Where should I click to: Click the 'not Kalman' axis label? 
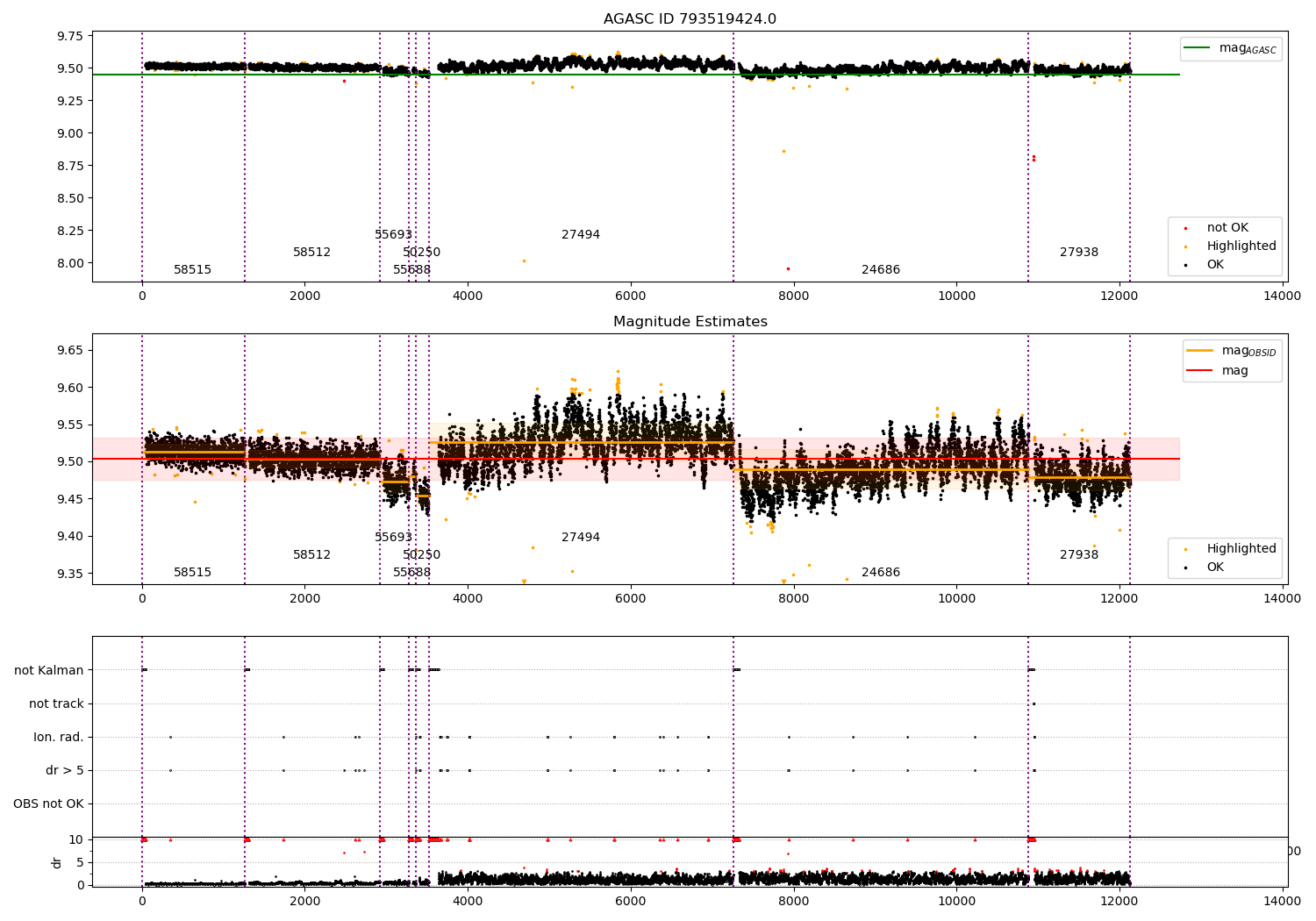[49, 670]
